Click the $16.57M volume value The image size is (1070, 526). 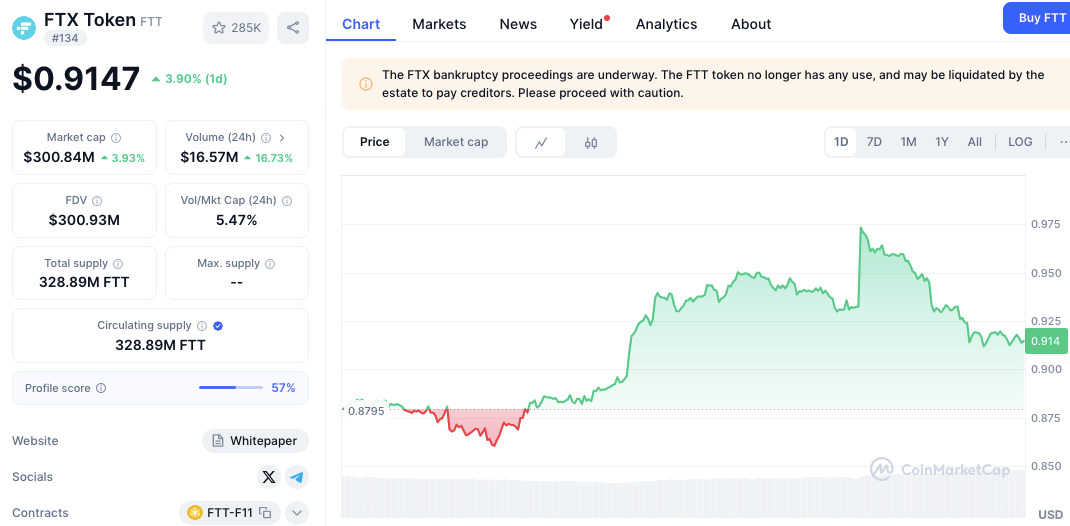pos(209,158)
